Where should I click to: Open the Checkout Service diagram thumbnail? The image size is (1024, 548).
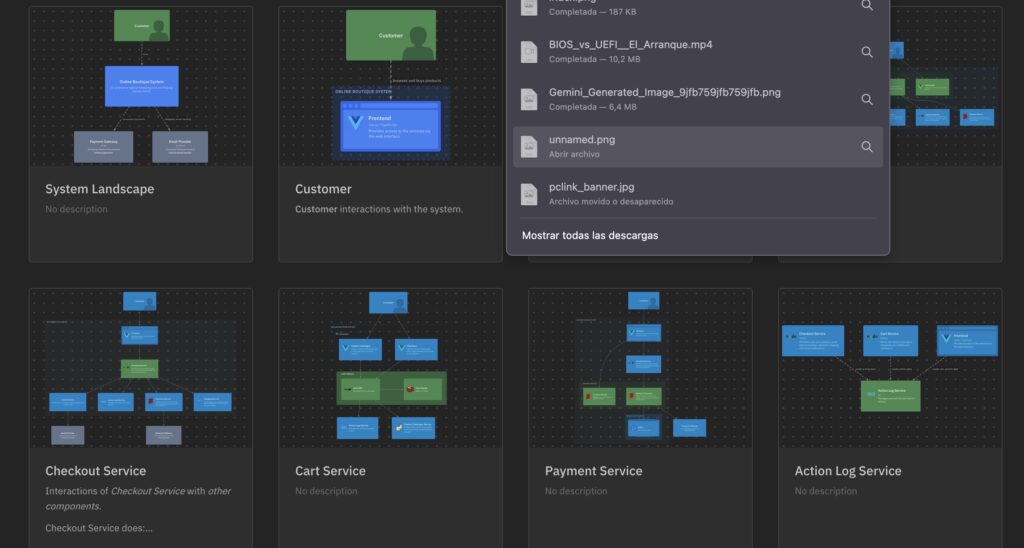coord(141,368)
